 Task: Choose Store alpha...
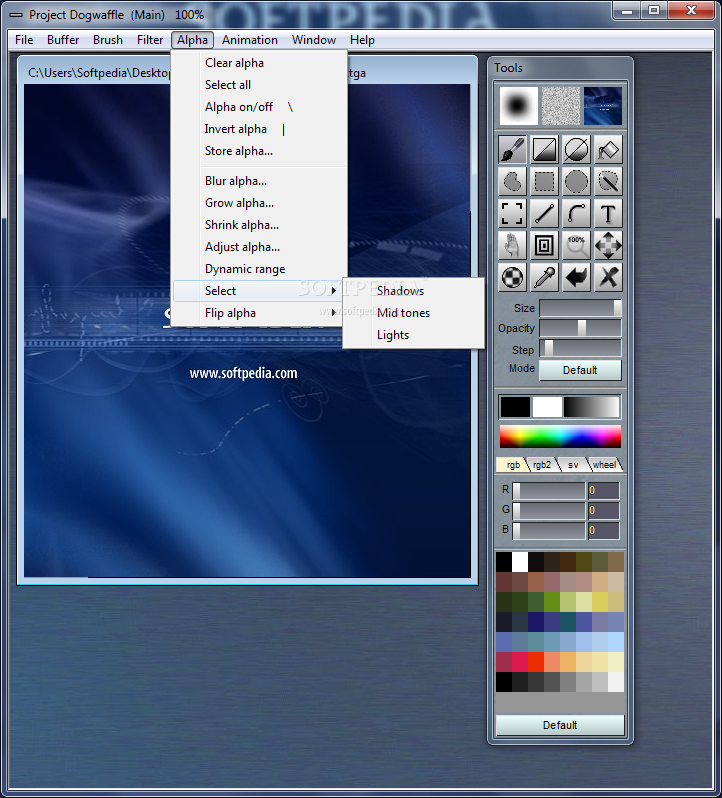(259, 151)
